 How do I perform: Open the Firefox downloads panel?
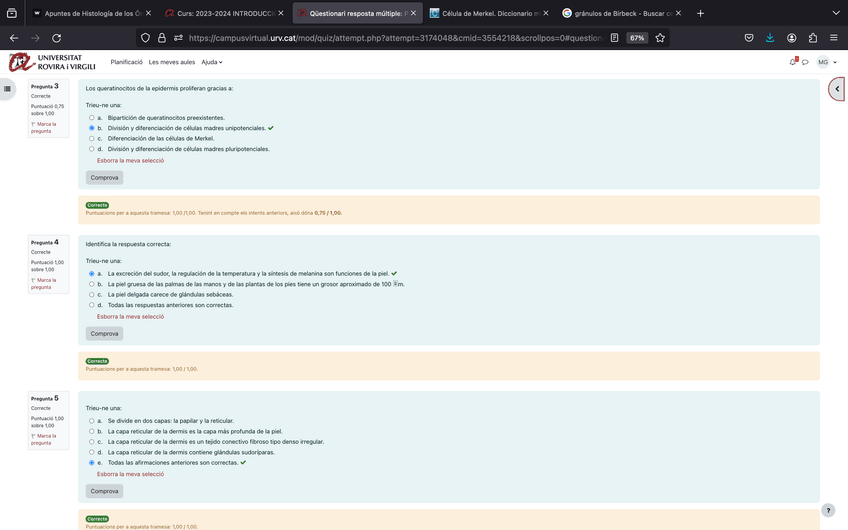click(770, 38)
